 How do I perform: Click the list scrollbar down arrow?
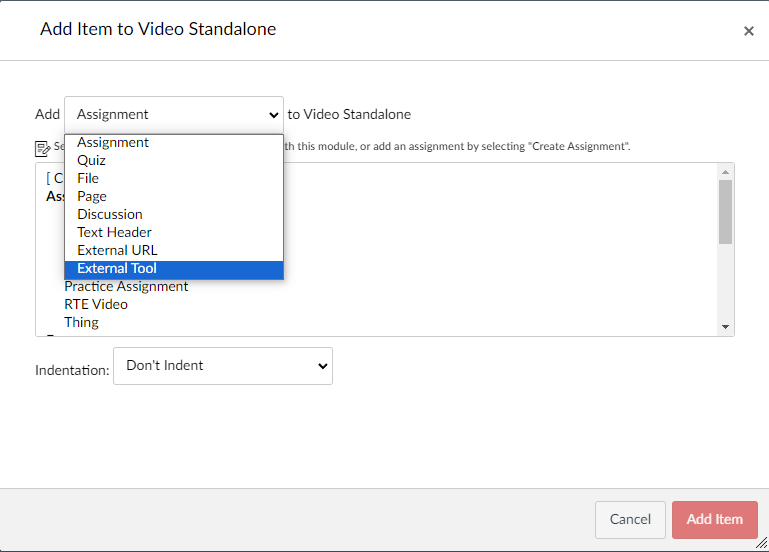(725, 327)
